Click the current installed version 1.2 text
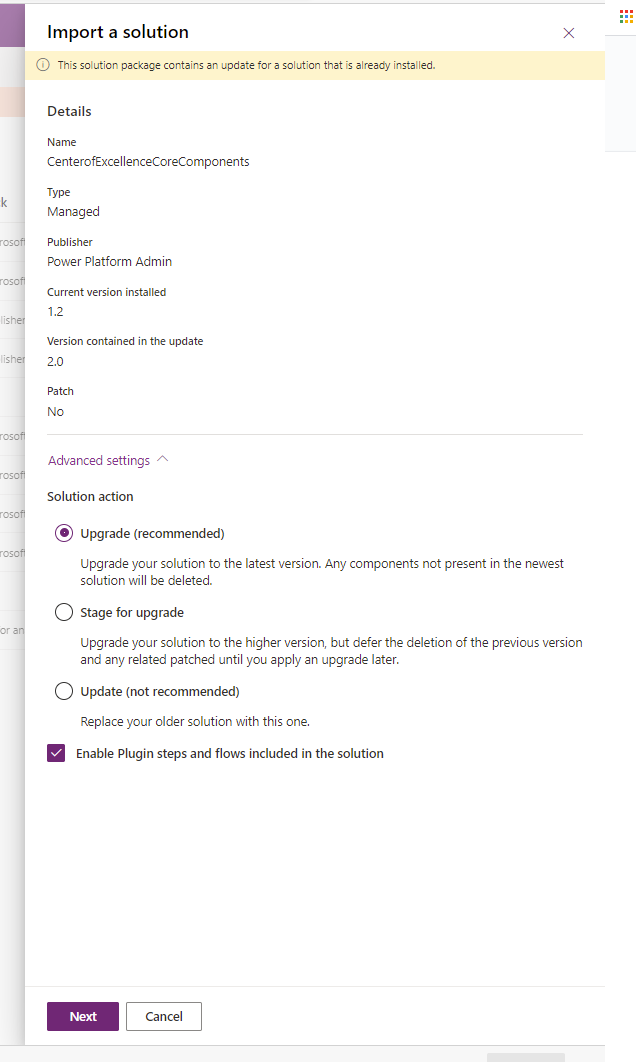This screenshot has width=636, height=1062. click(55, 311)
